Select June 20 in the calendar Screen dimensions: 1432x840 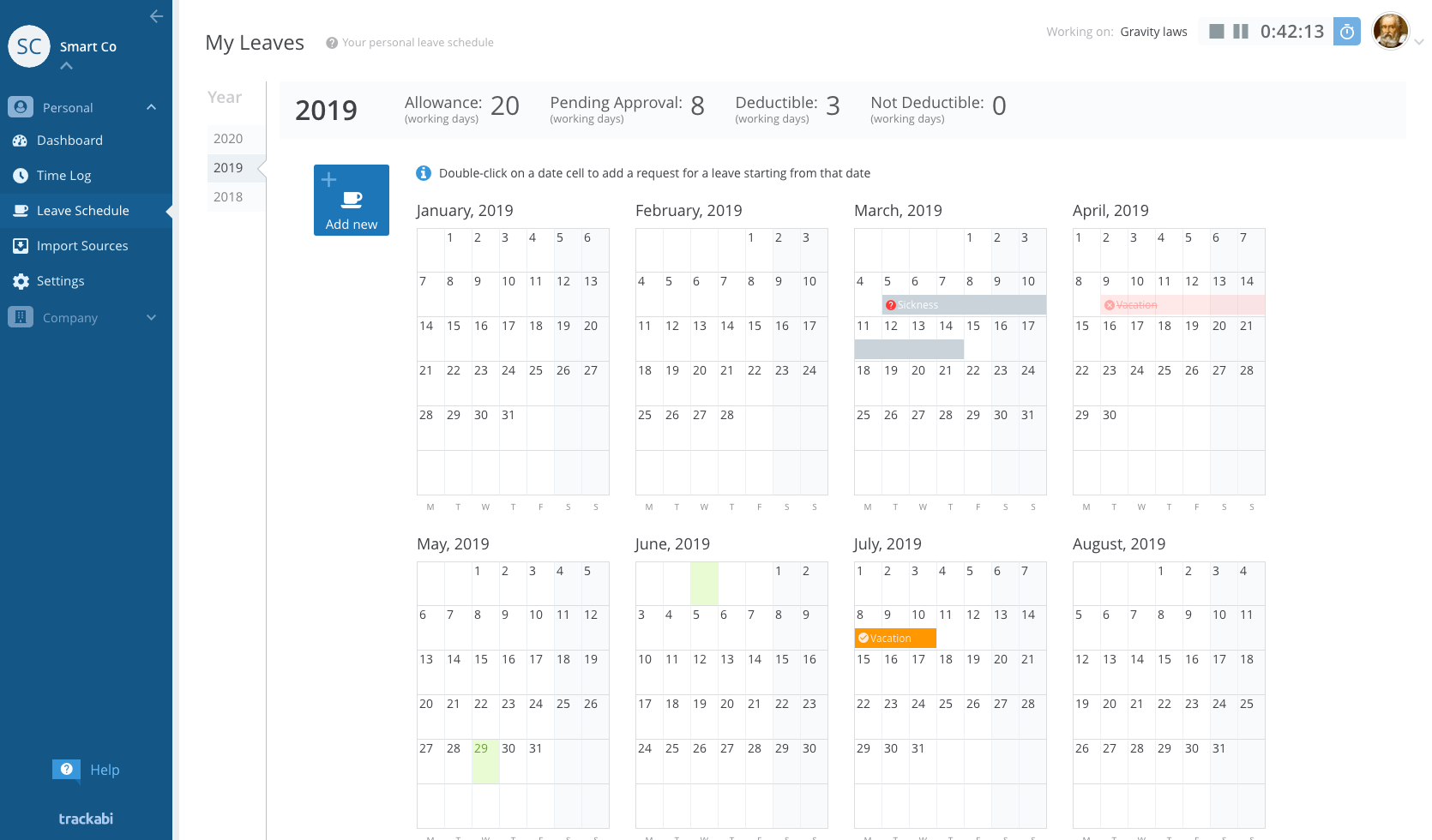pyautogui.click(x=731, y=717)
